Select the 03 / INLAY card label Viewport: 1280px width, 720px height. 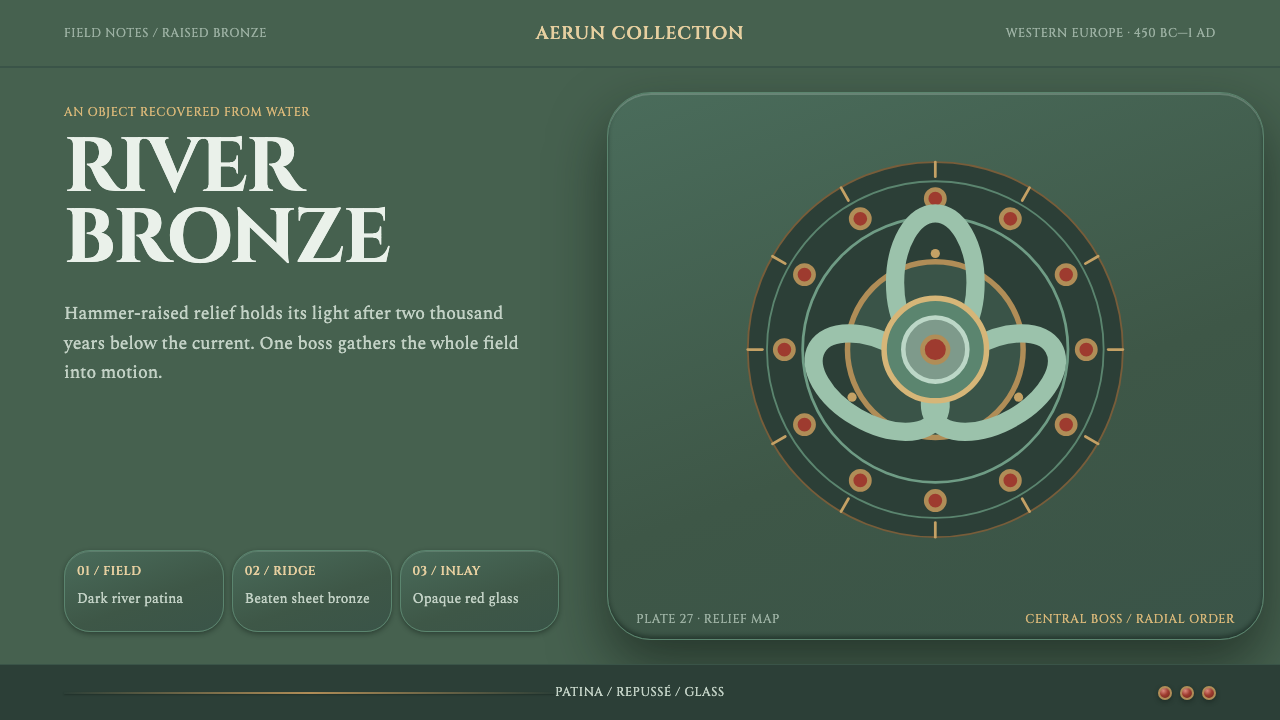[x=446, y=571]
